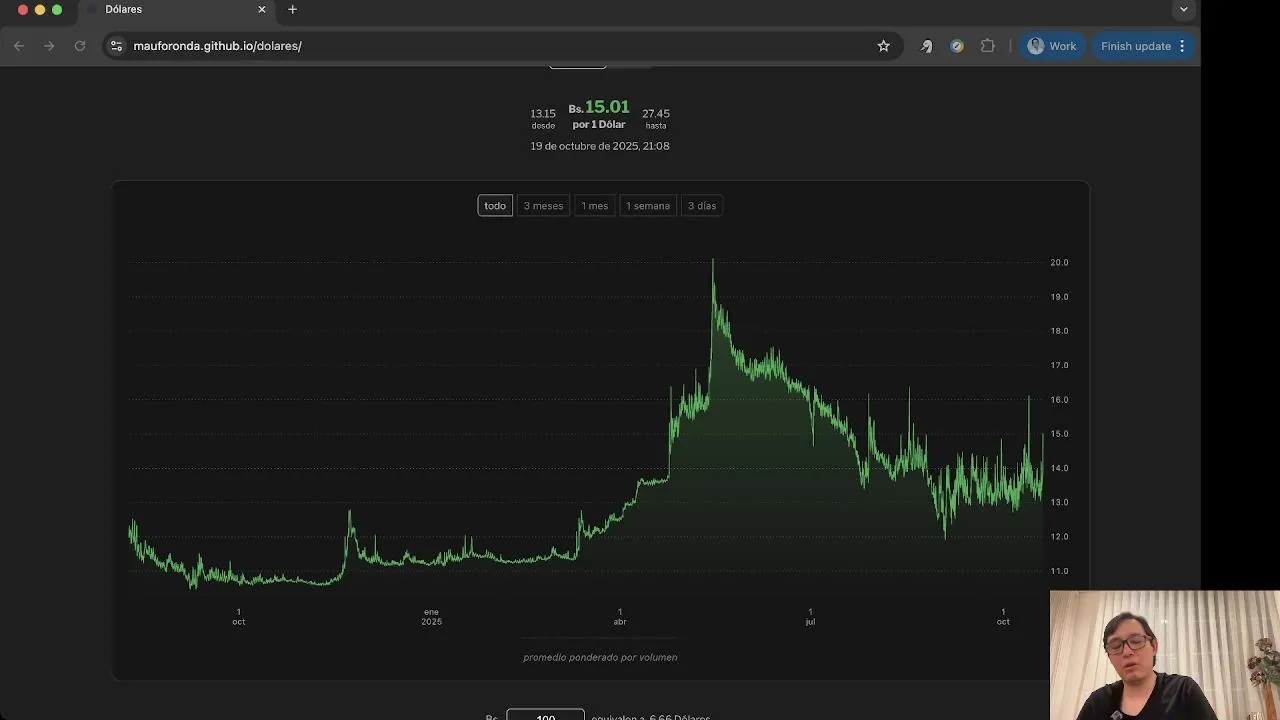Click the Bs. 15.01 price value

[x=599, y=107]
